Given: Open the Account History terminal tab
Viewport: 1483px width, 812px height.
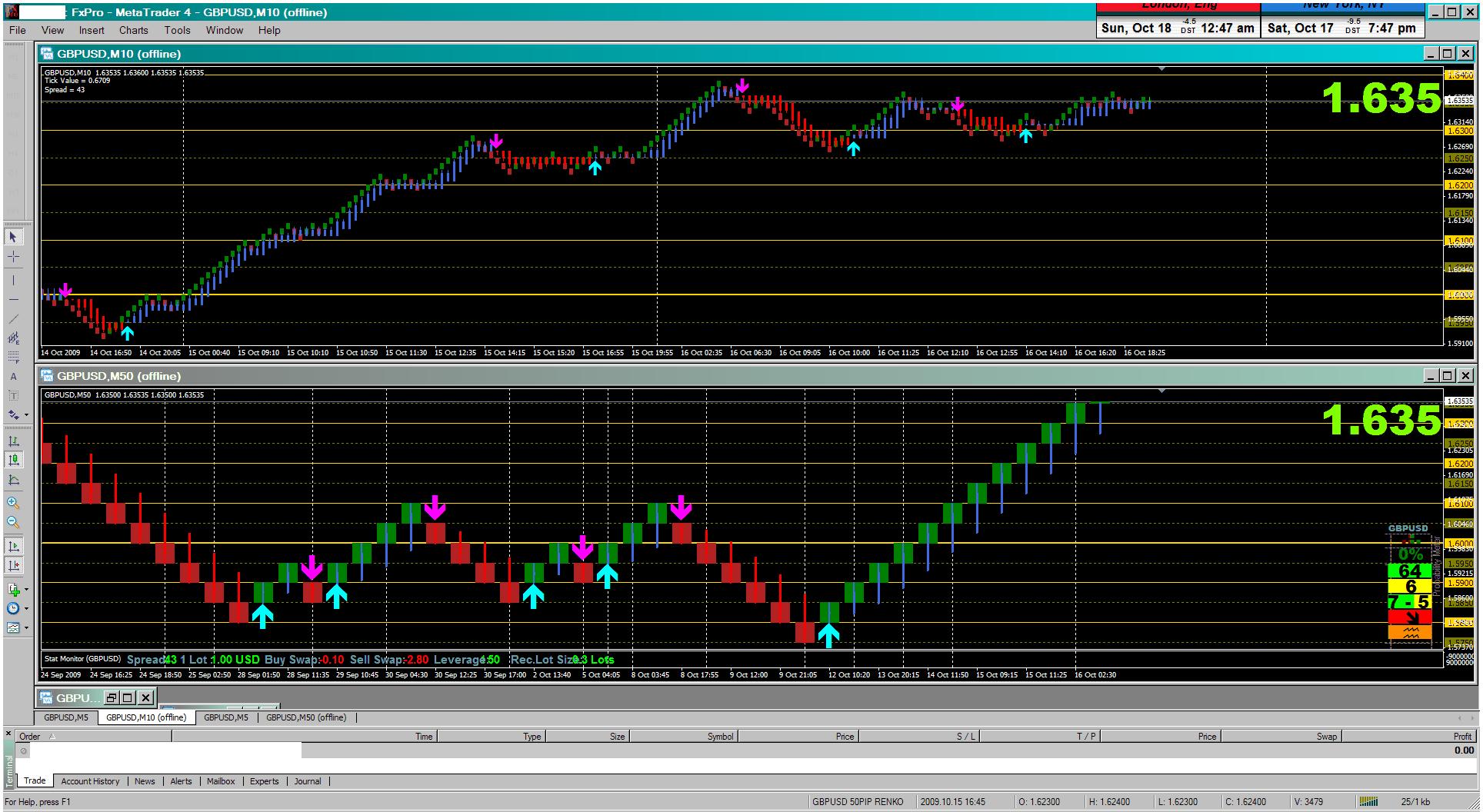Looking at the screenshot, I should tap(90, 781).
